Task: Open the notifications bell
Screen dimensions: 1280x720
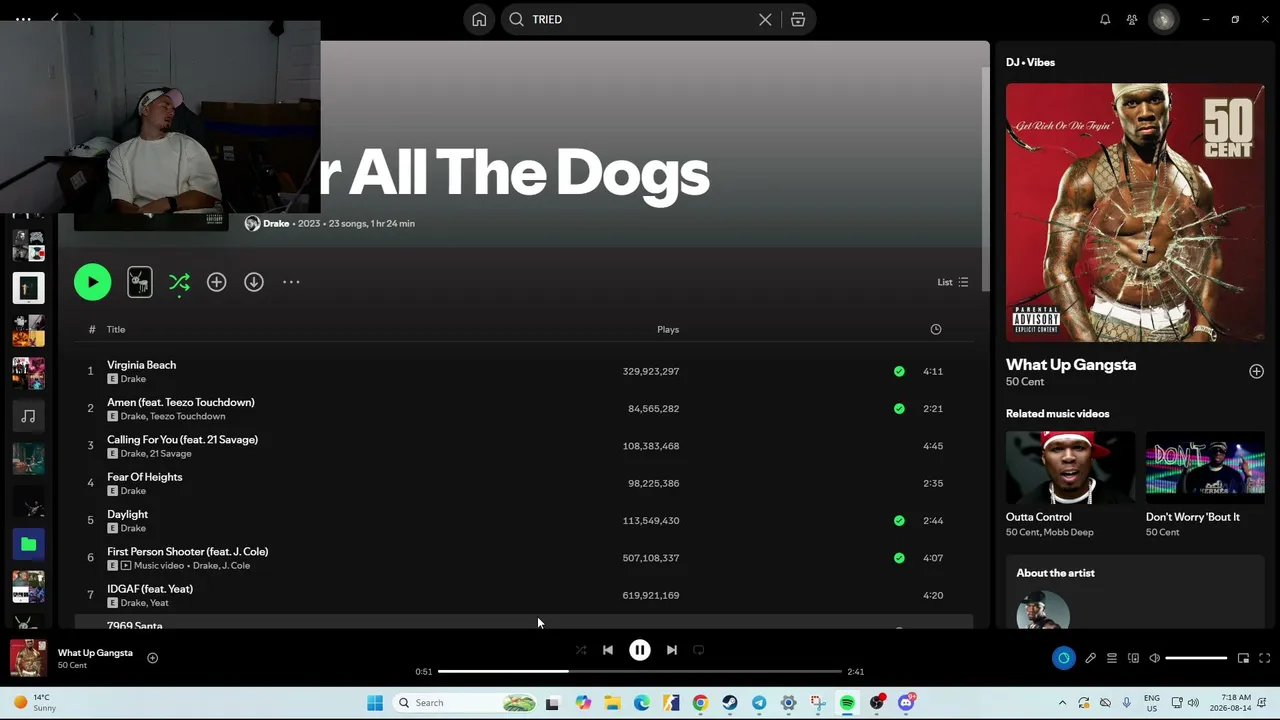Action: 1105,19
